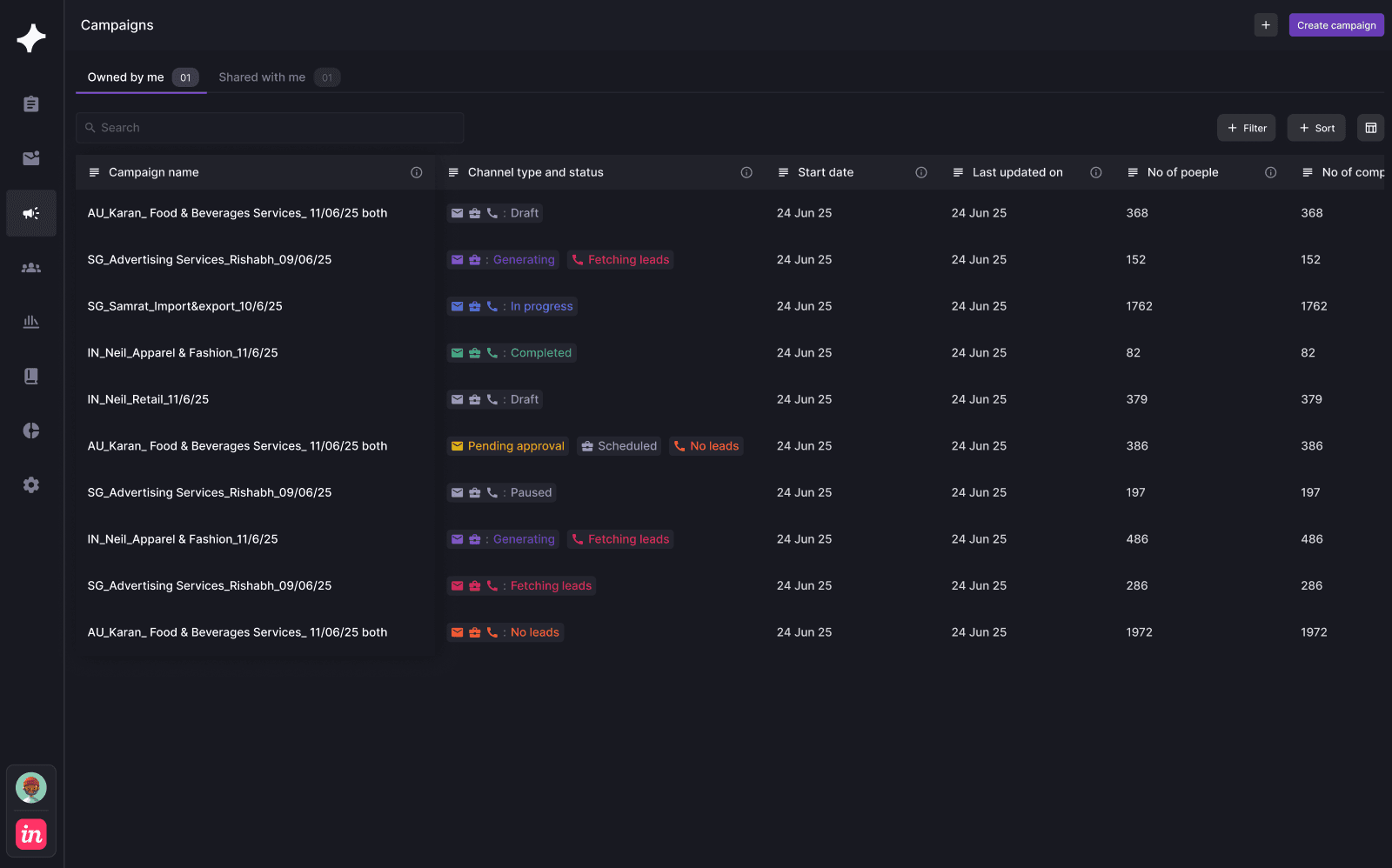
Task: Click the Completed status badge
Action: (512, 353)
